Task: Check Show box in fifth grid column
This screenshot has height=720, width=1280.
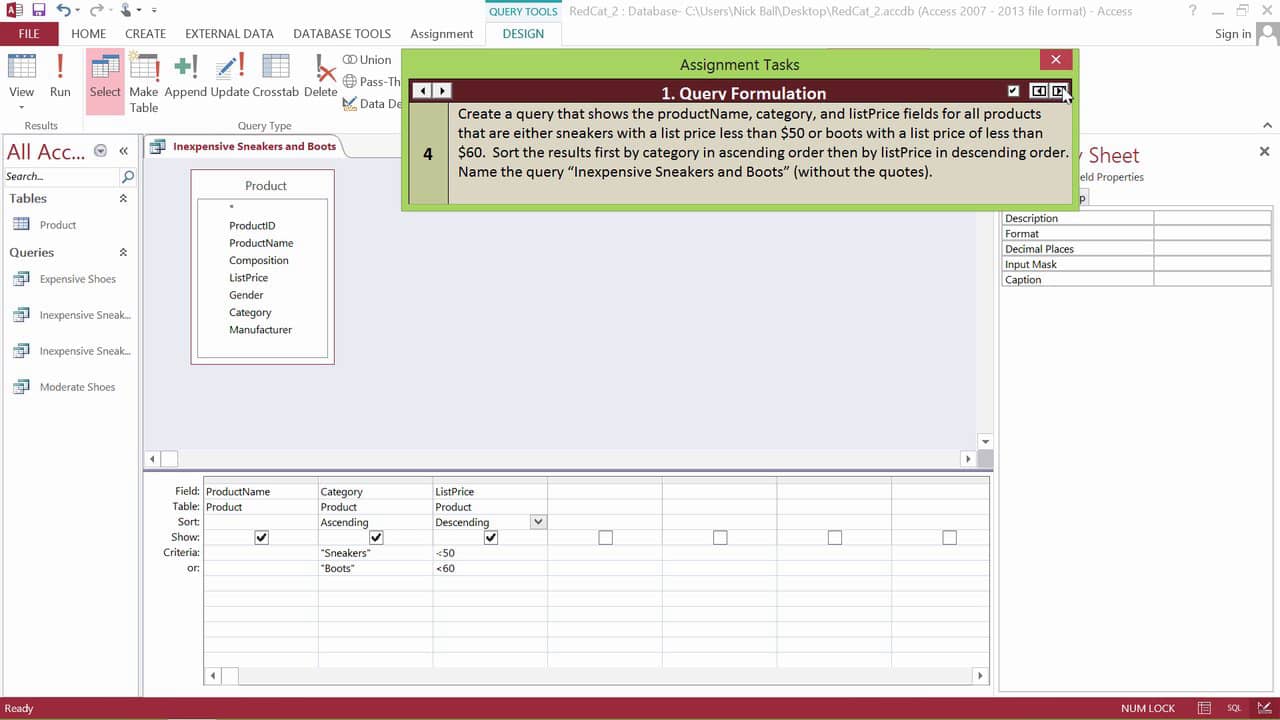Action: coord(720,538)
